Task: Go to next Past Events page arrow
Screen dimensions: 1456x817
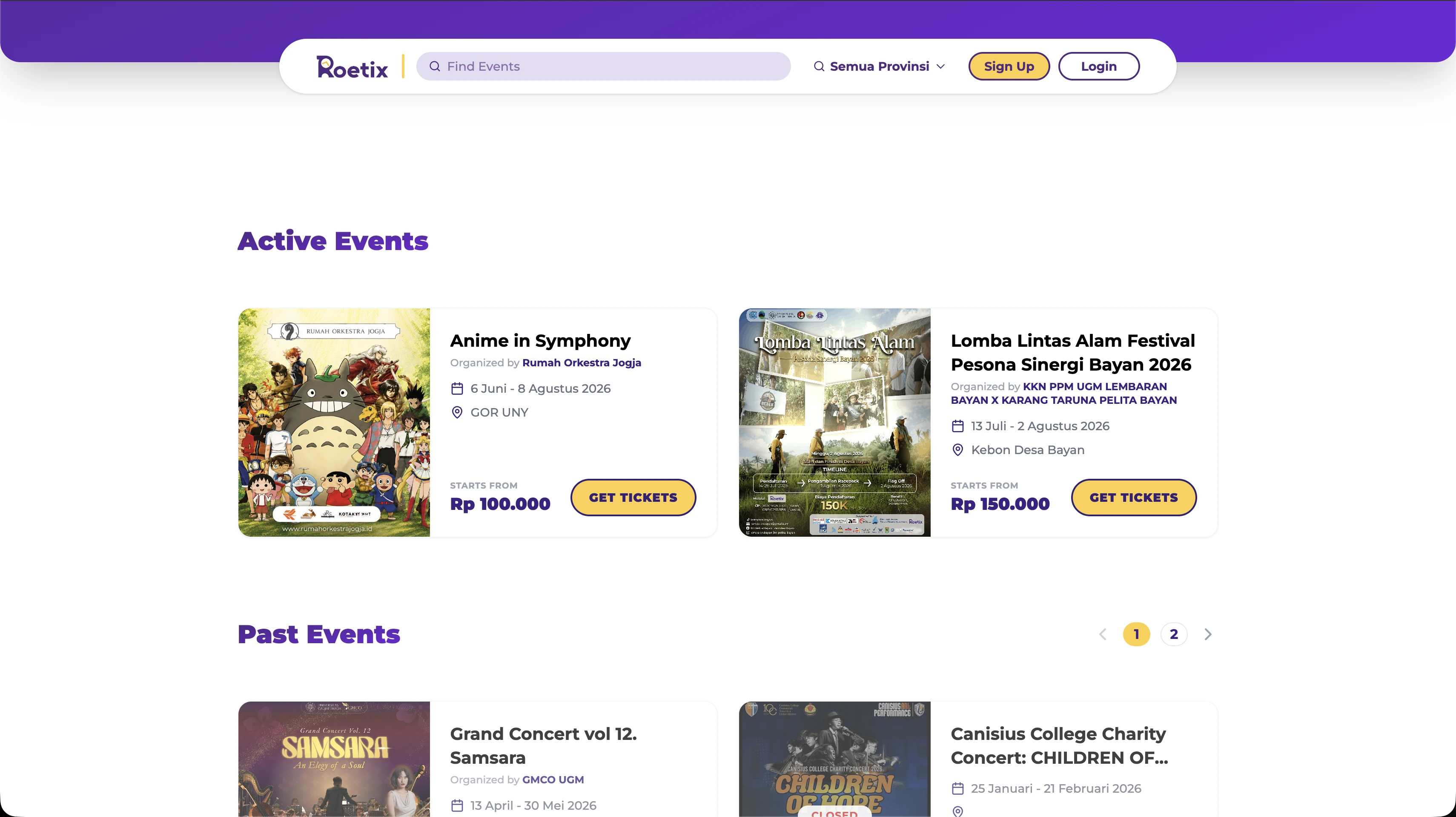Action: tap(1208, 634)
